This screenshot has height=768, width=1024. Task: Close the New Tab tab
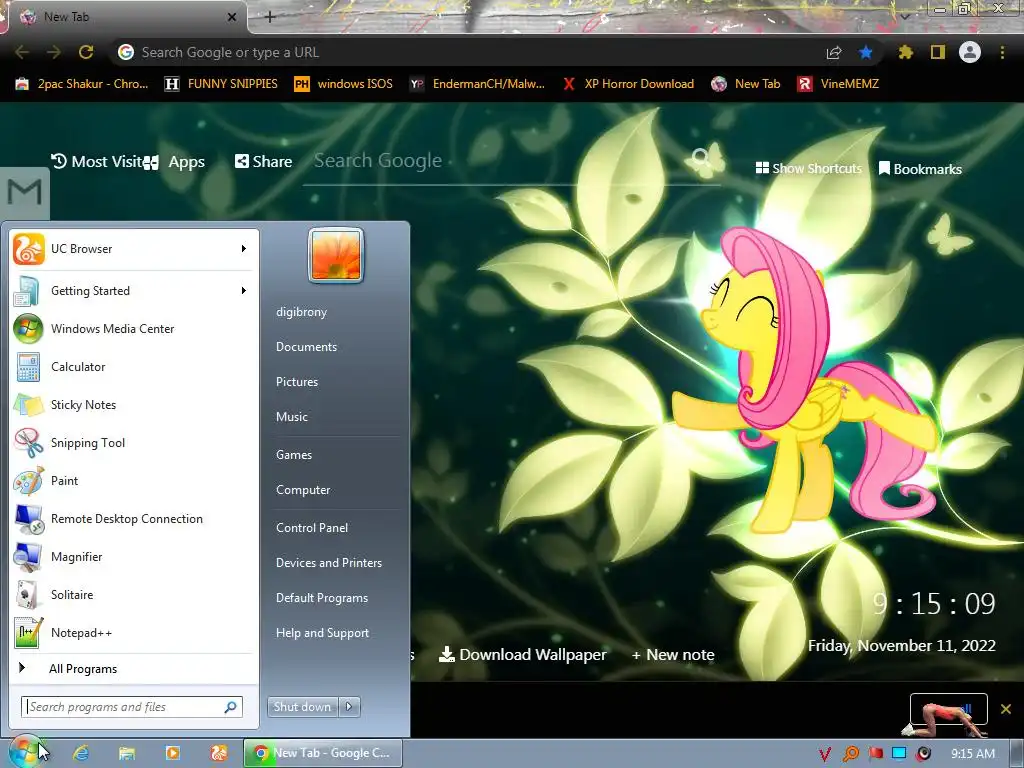coord(232,17)
